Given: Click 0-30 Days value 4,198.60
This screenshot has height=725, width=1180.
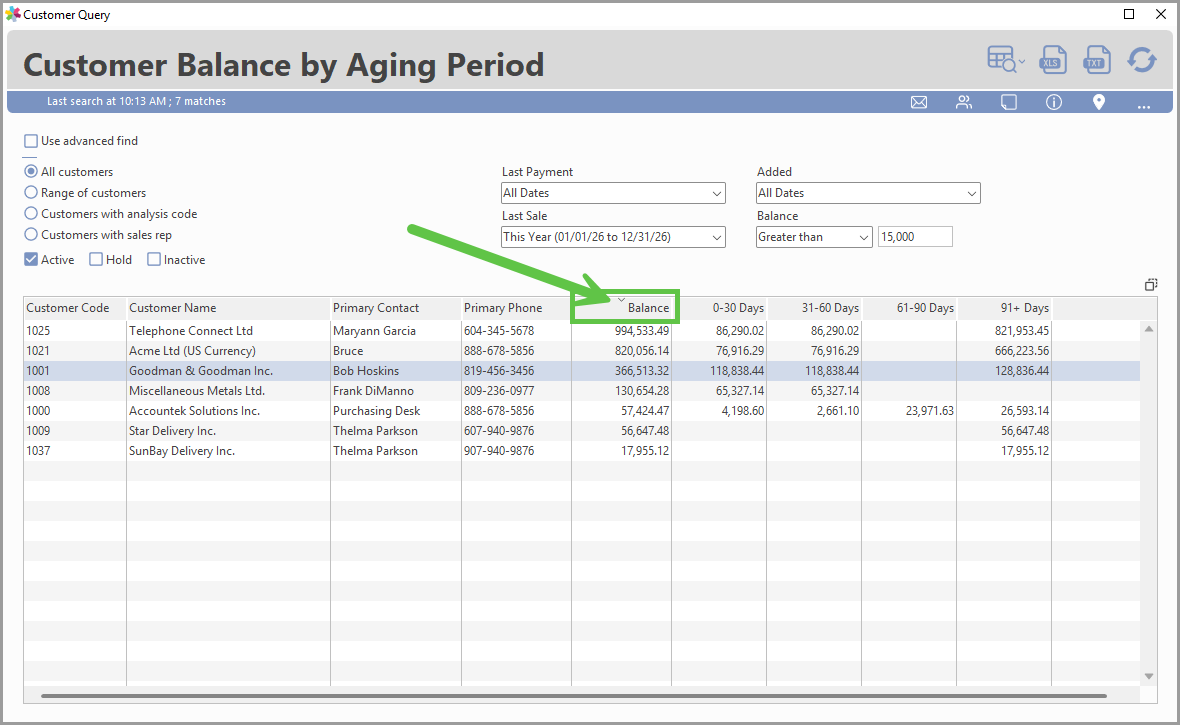Looking at the screenshot, I should pos(742,411).
